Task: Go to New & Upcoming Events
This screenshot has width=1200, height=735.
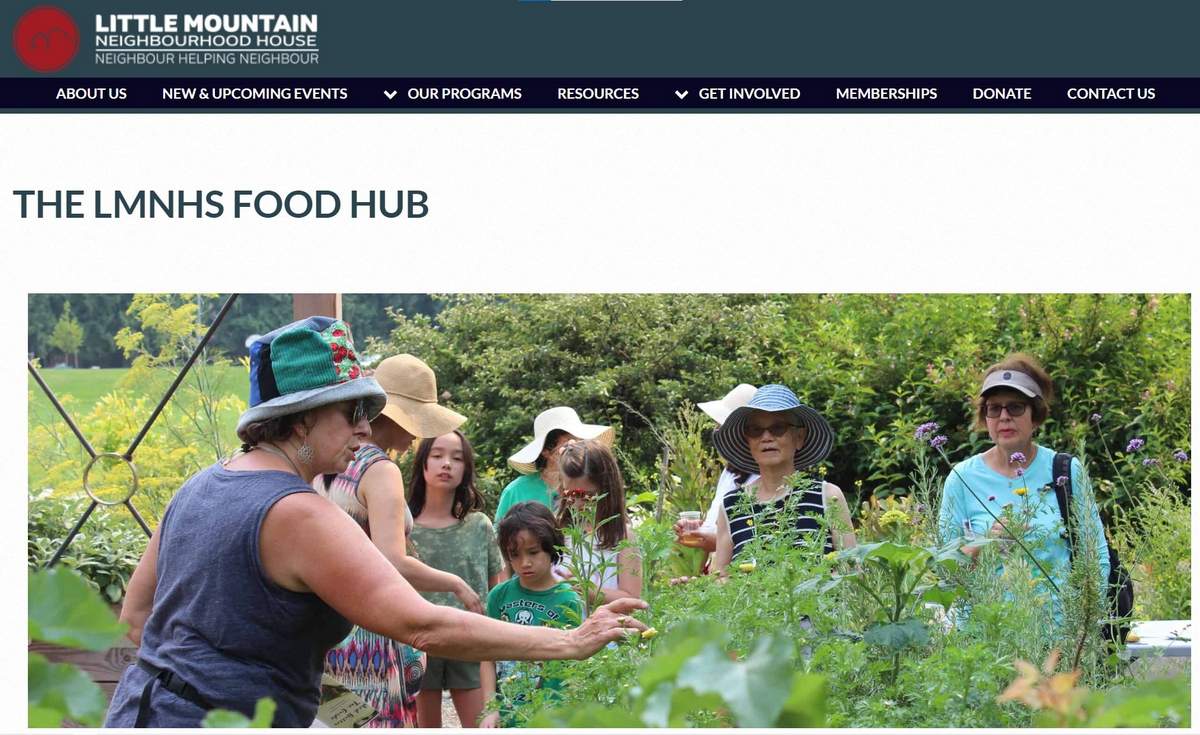Action: coord(255,93)
